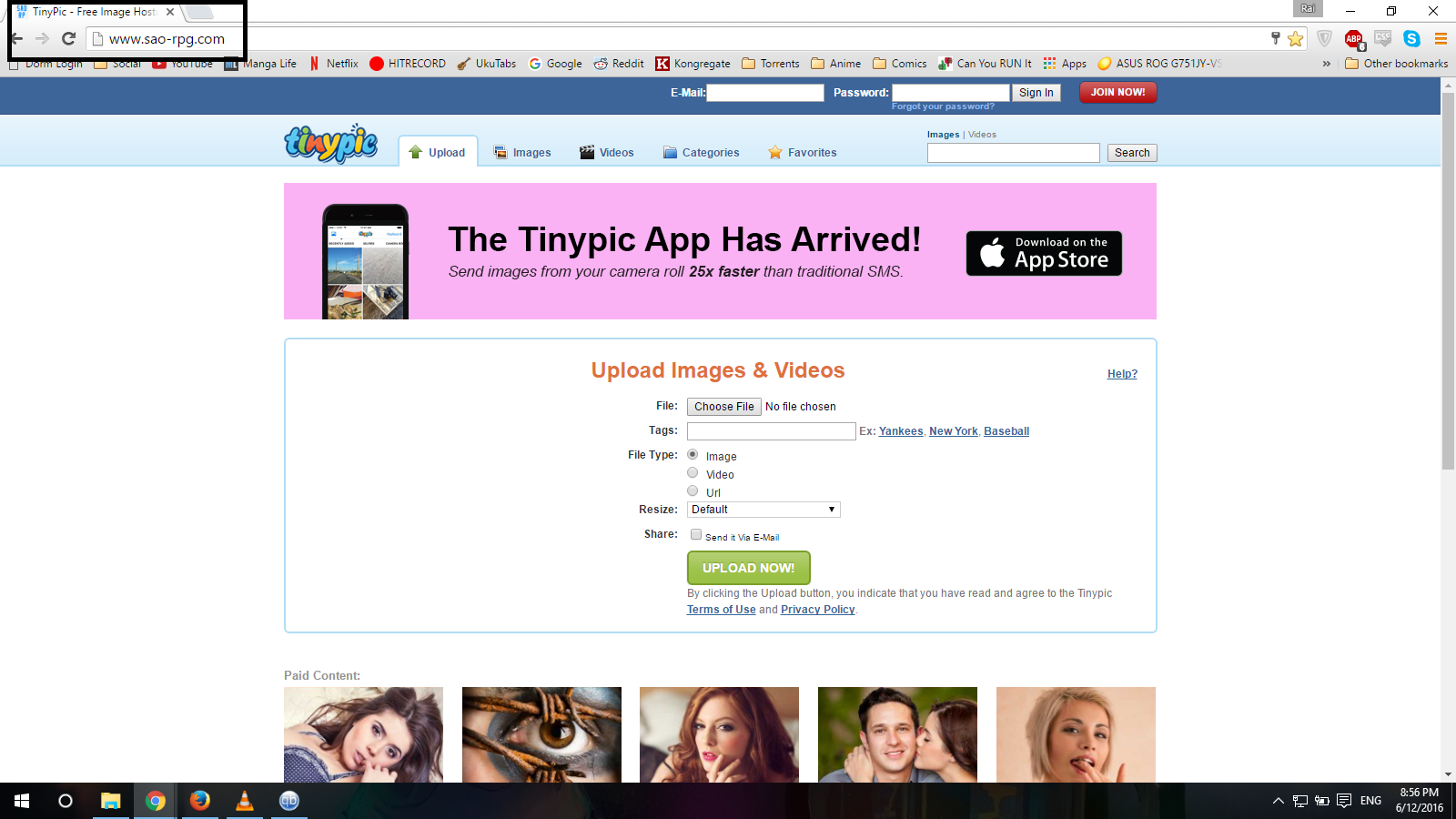Open the Apps bookmark shortcut
Screen dimensions: 1456x819
click(1065, 64)
